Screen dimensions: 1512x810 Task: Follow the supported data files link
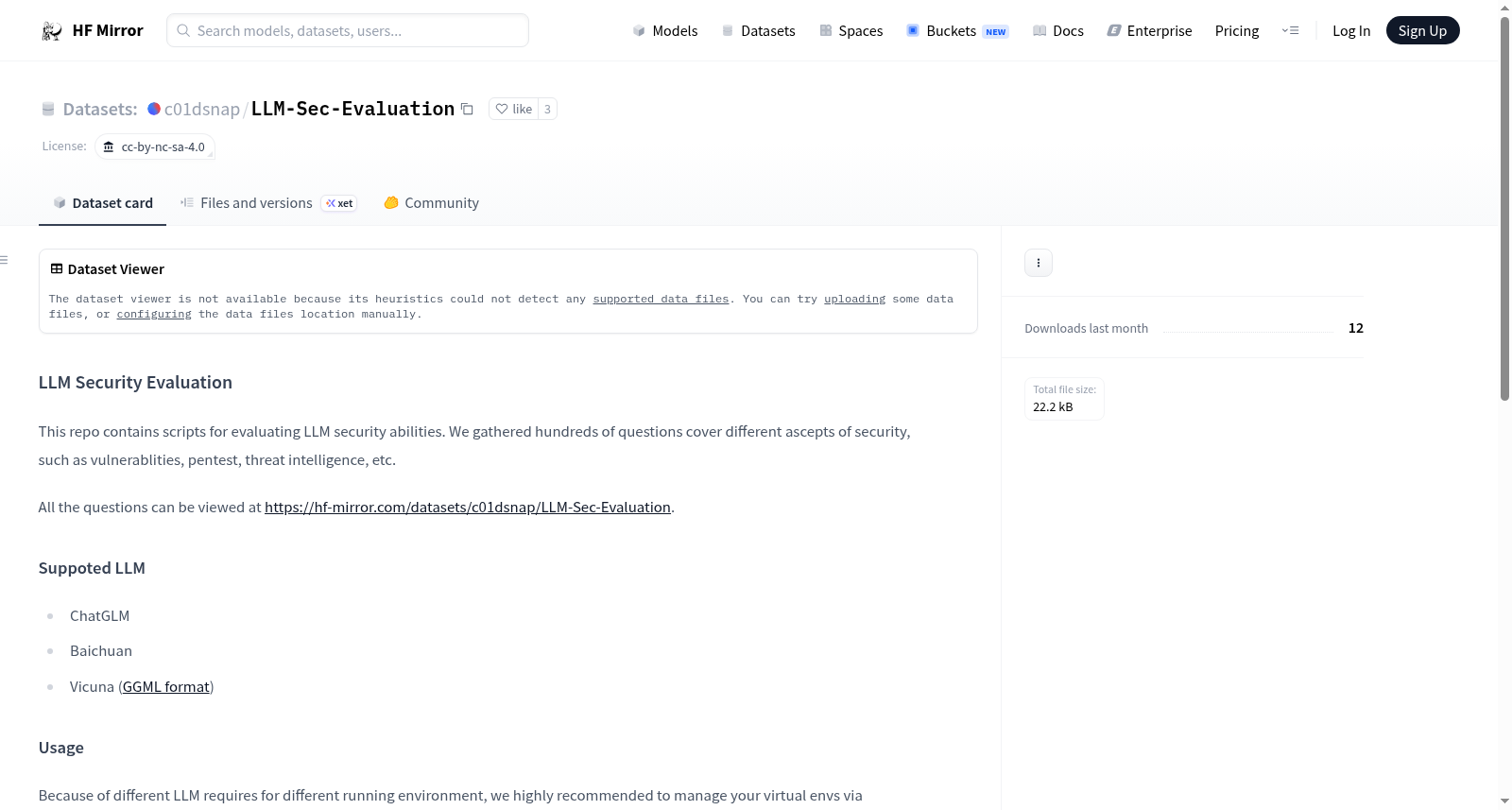(x=661, y=299)
